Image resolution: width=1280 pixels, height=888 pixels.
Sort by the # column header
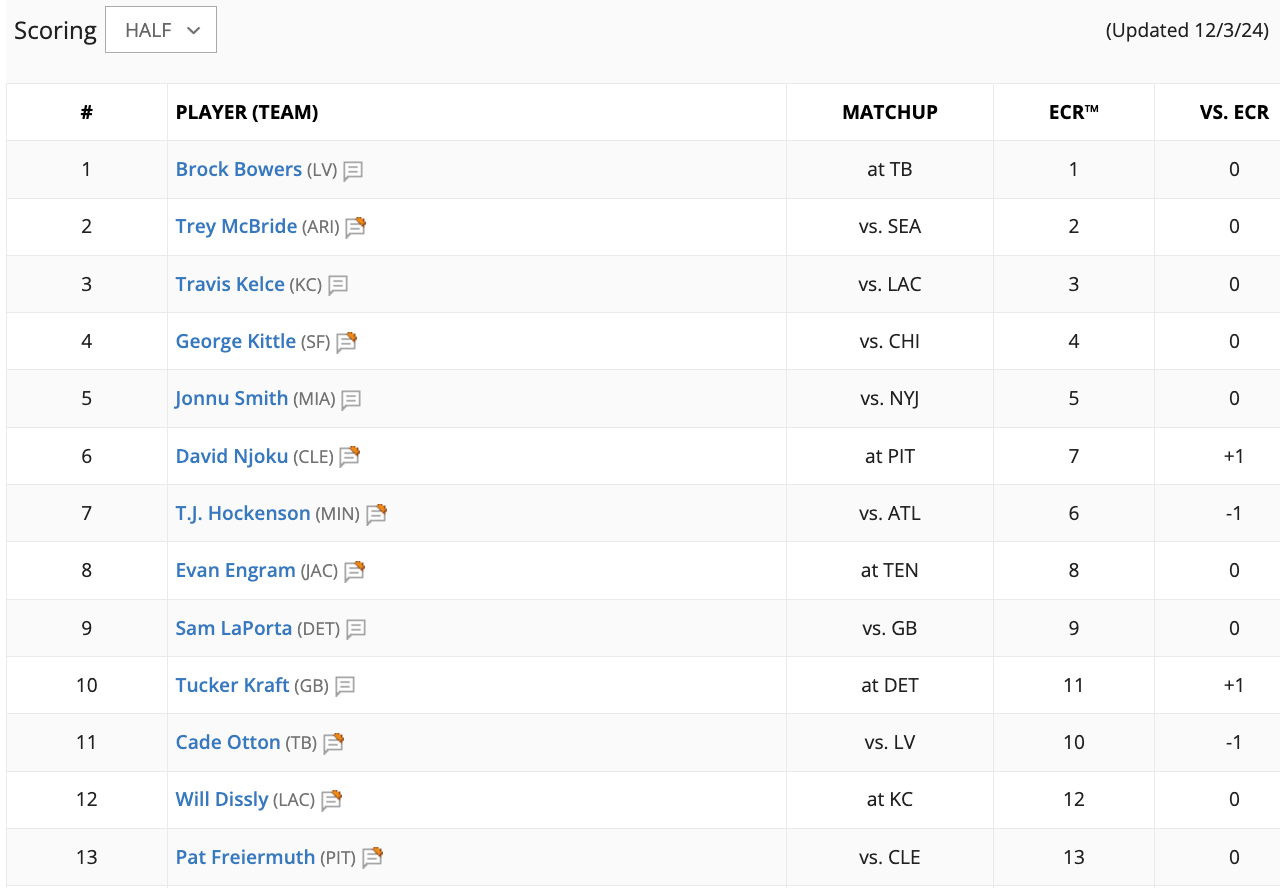(87, 112)
